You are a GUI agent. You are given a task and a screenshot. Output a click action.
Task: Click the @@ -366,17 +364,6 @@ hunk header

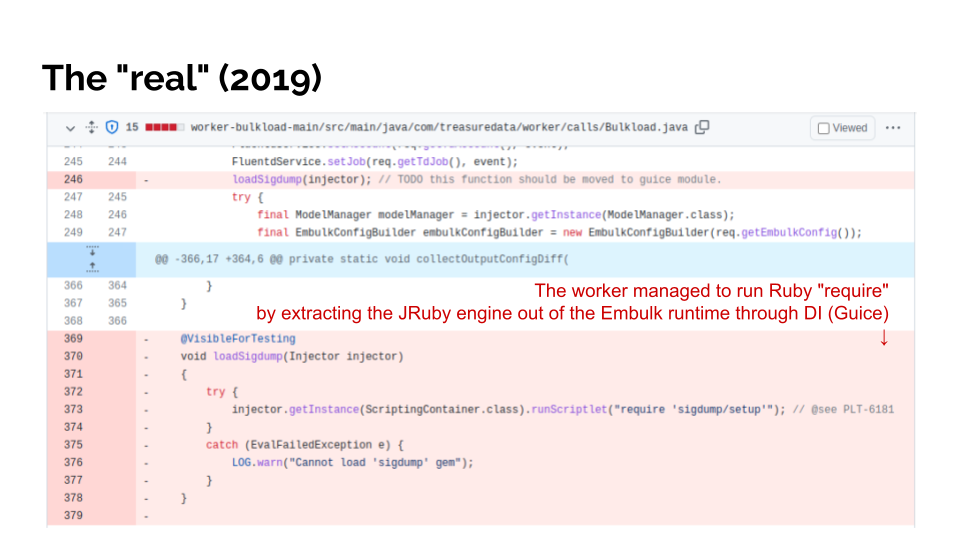pos(361,259)
